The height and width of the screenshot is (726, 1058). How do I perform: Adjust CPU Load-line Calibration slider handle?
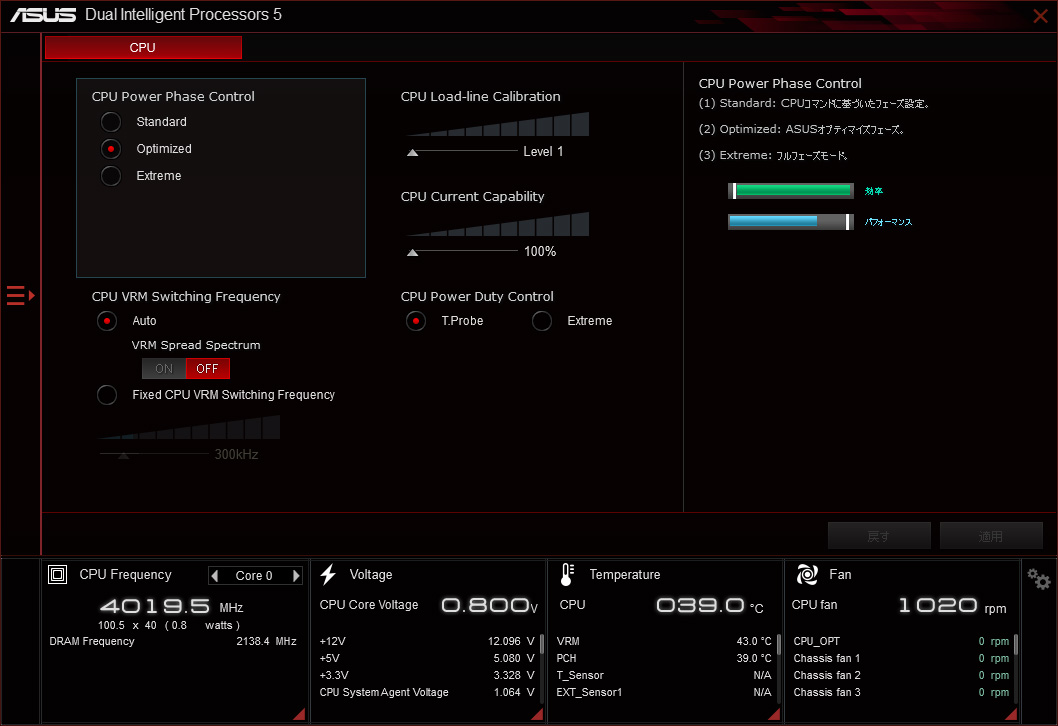(x=412, y=152)
